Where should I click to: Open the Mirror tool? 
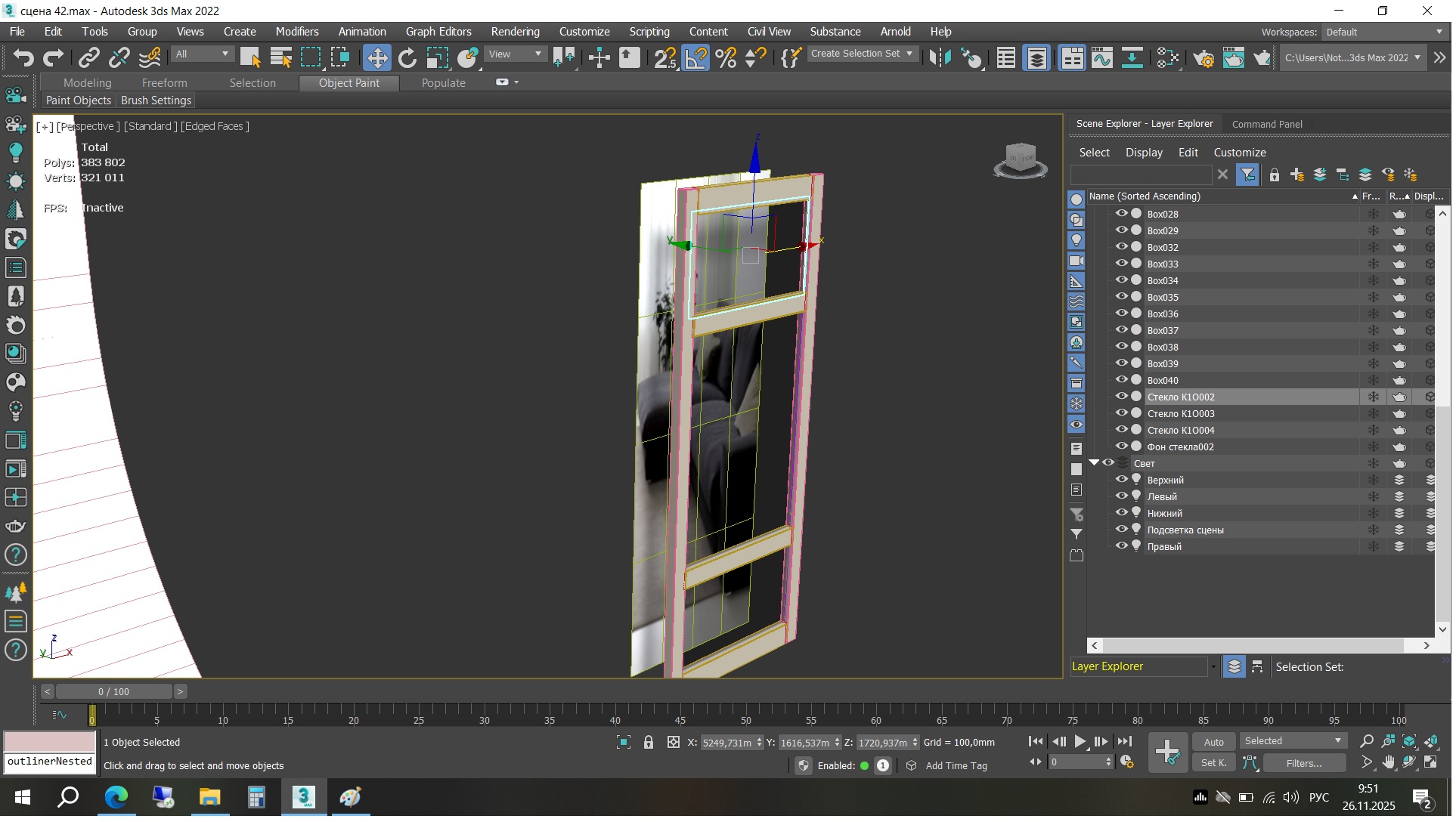[940, 58]
